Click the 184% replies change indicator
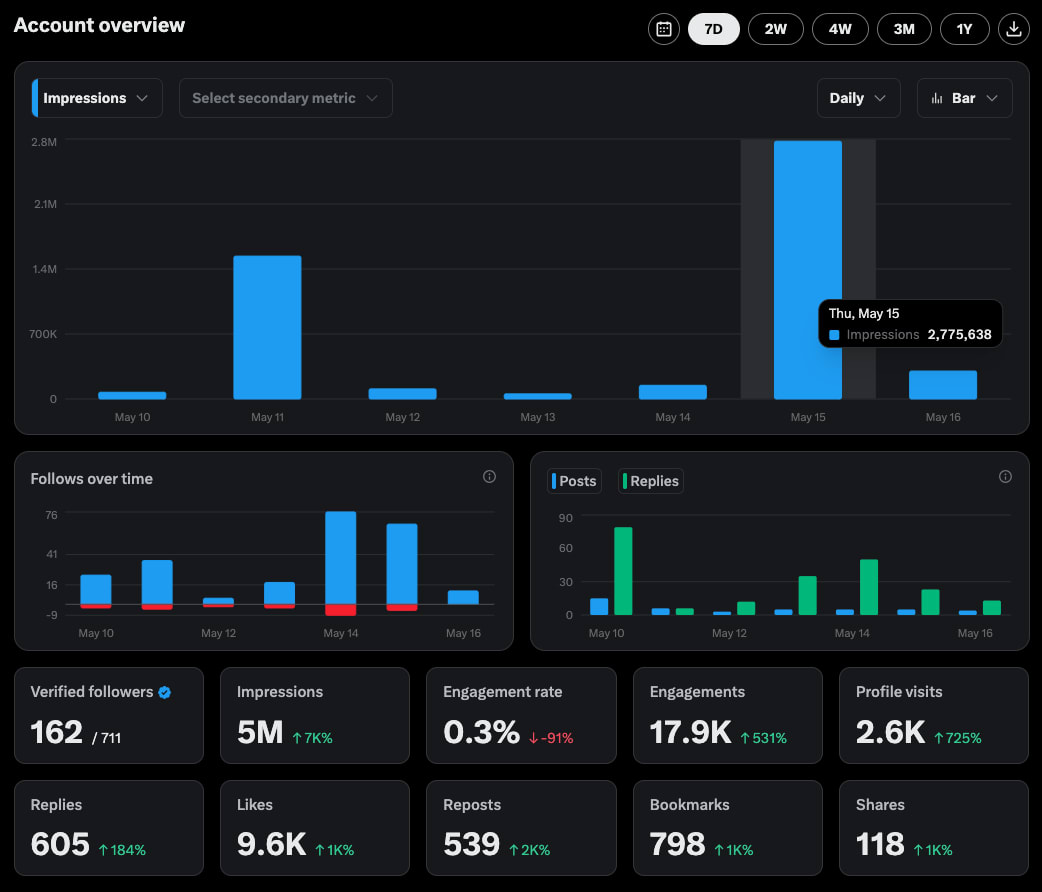Image resolution: width=1042 pixels, height=892 pixels. (122, 850)
